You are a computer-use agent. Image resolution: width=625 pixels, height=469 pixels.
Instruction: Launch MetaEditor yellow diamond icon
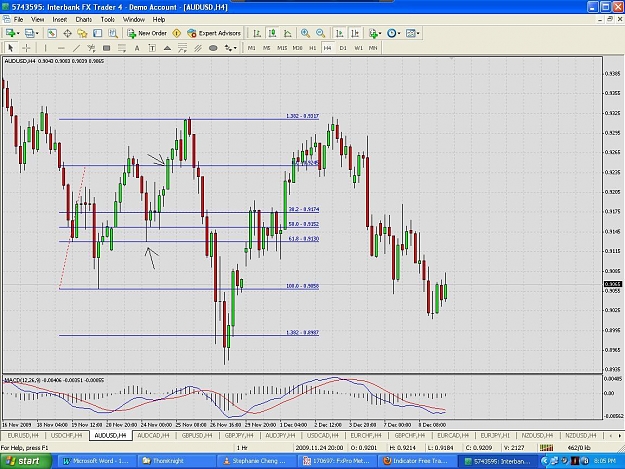(177, 33)
